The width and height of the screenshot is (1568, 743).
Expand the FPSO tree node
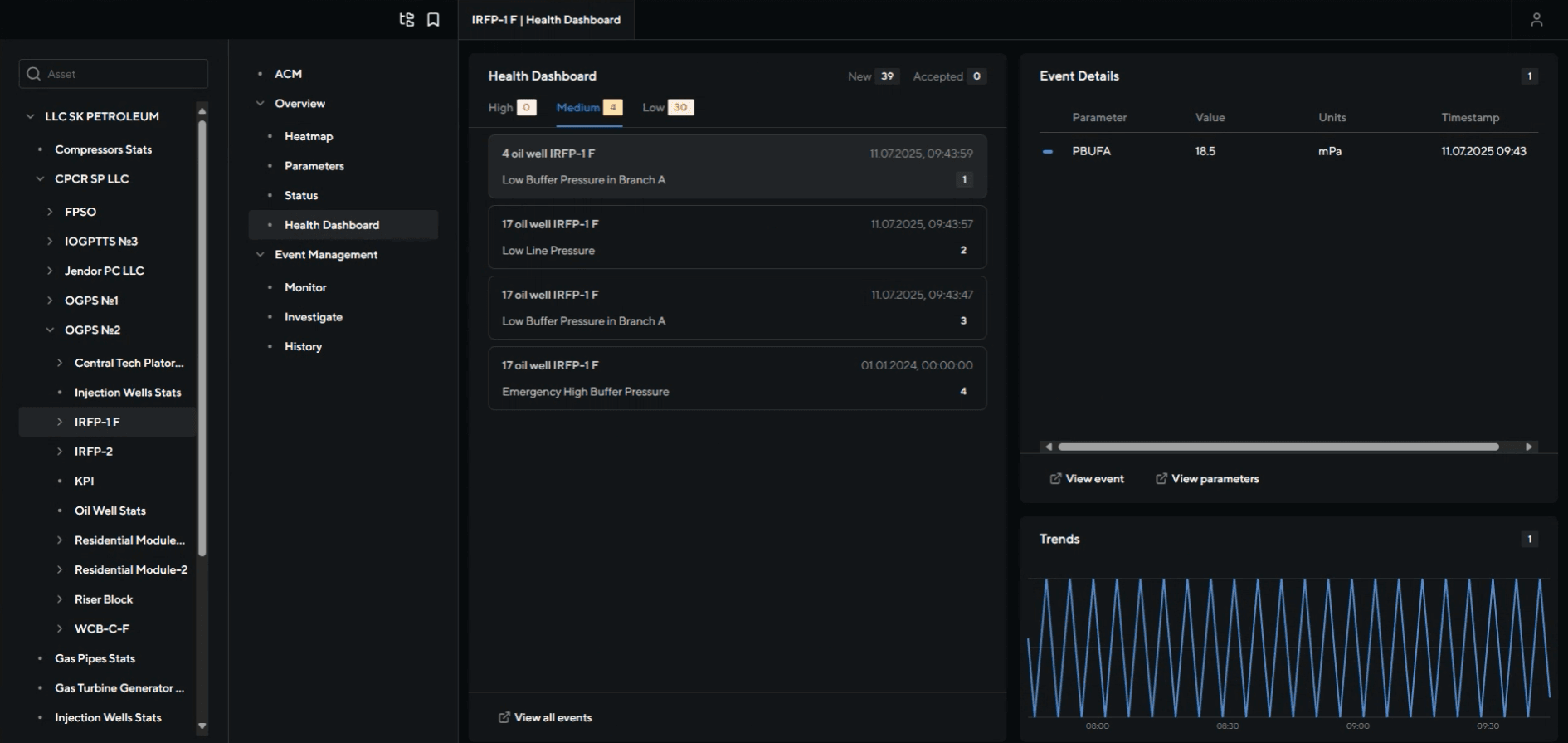tap(51, 212)
